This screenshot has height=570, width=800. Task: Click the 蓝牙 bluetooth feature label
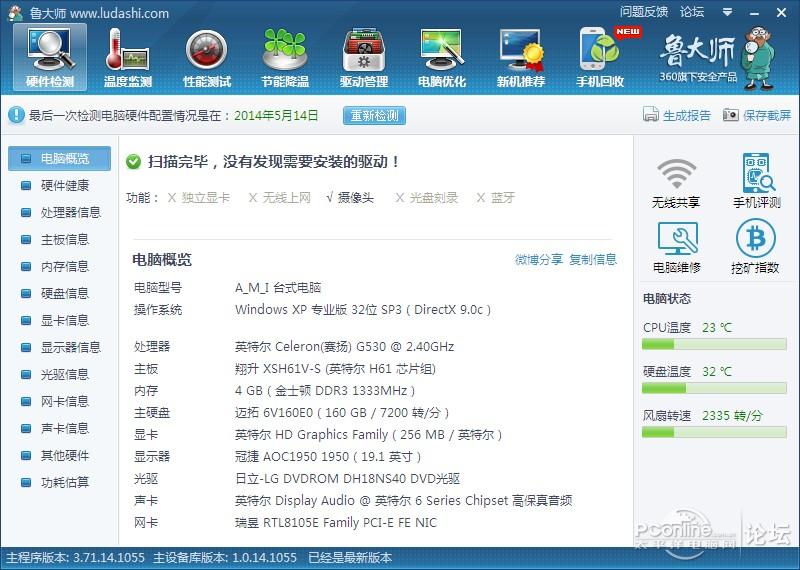[503, 197]
